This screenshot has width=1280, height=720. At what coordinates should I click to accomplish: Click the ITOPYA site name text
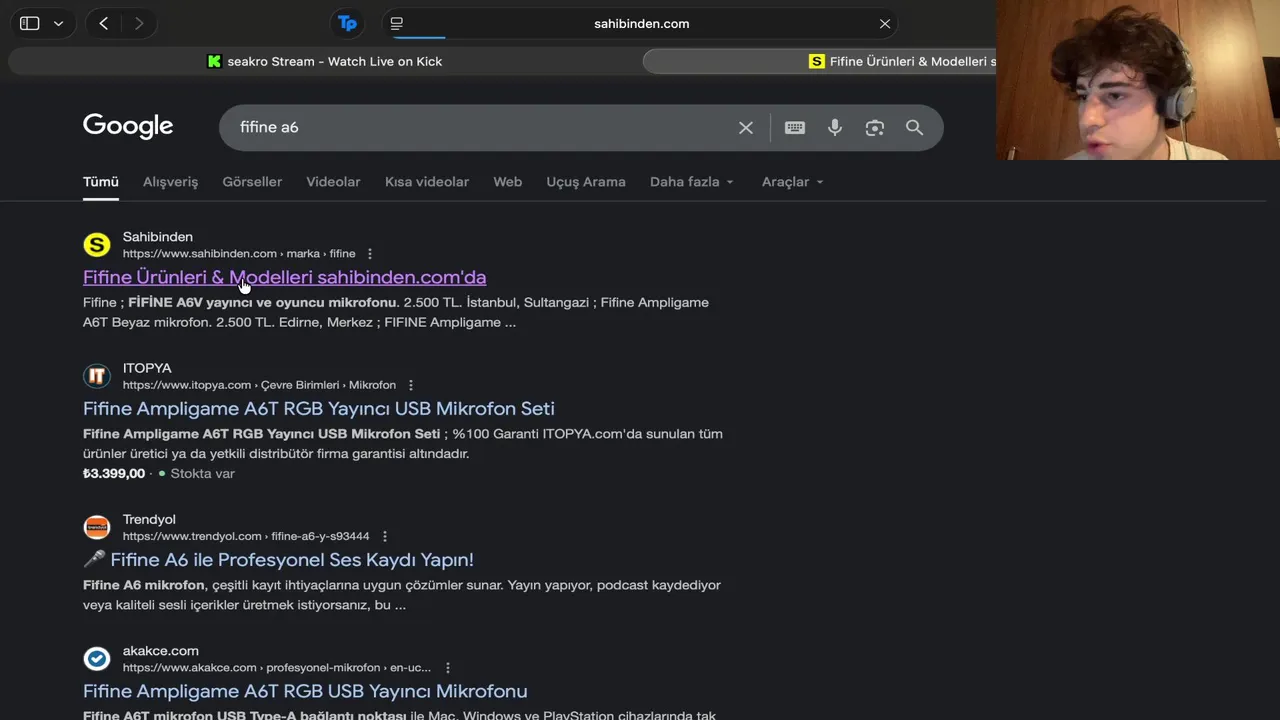(147, 368)
